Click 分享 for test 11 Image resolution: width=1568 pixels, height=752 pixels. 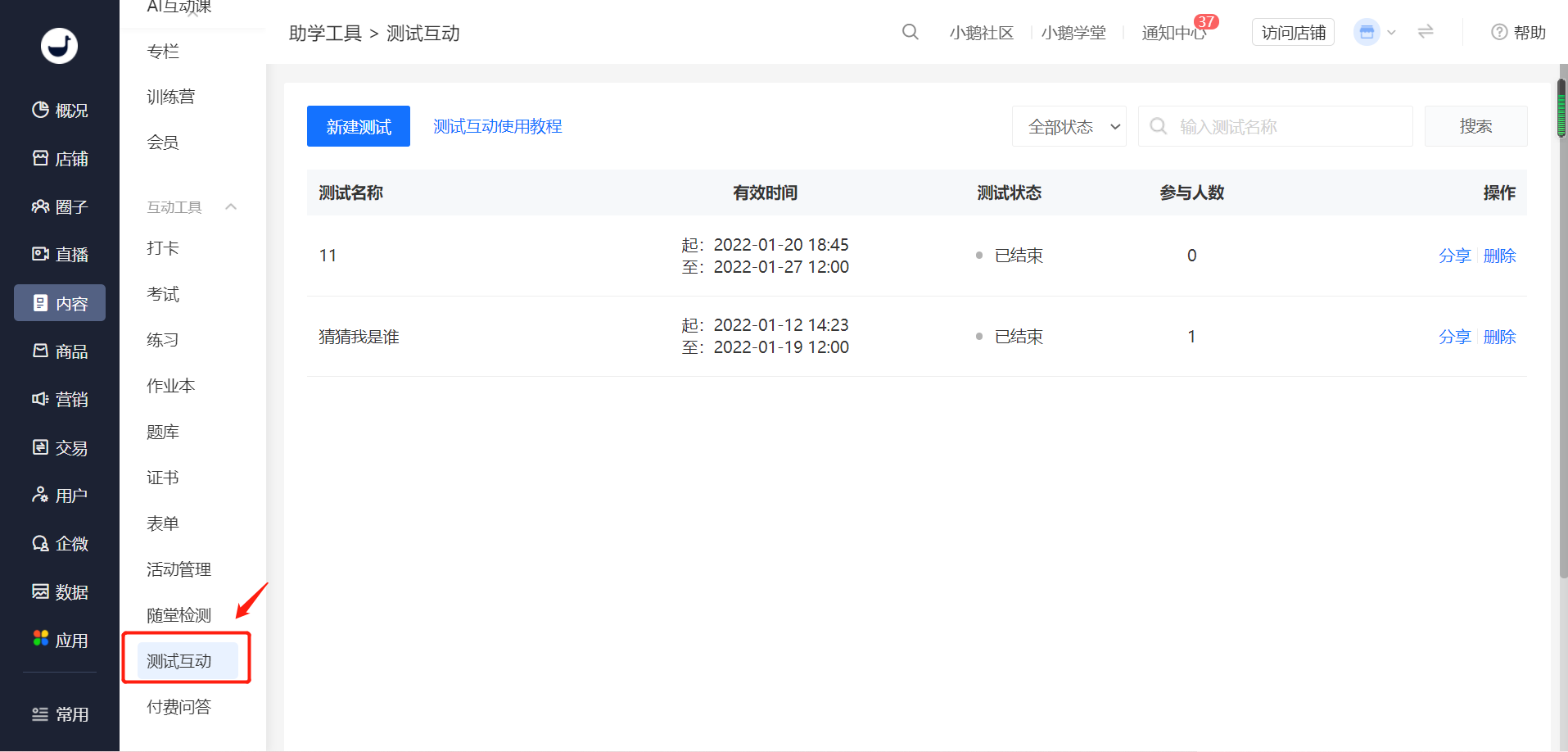click(1455, 256)
